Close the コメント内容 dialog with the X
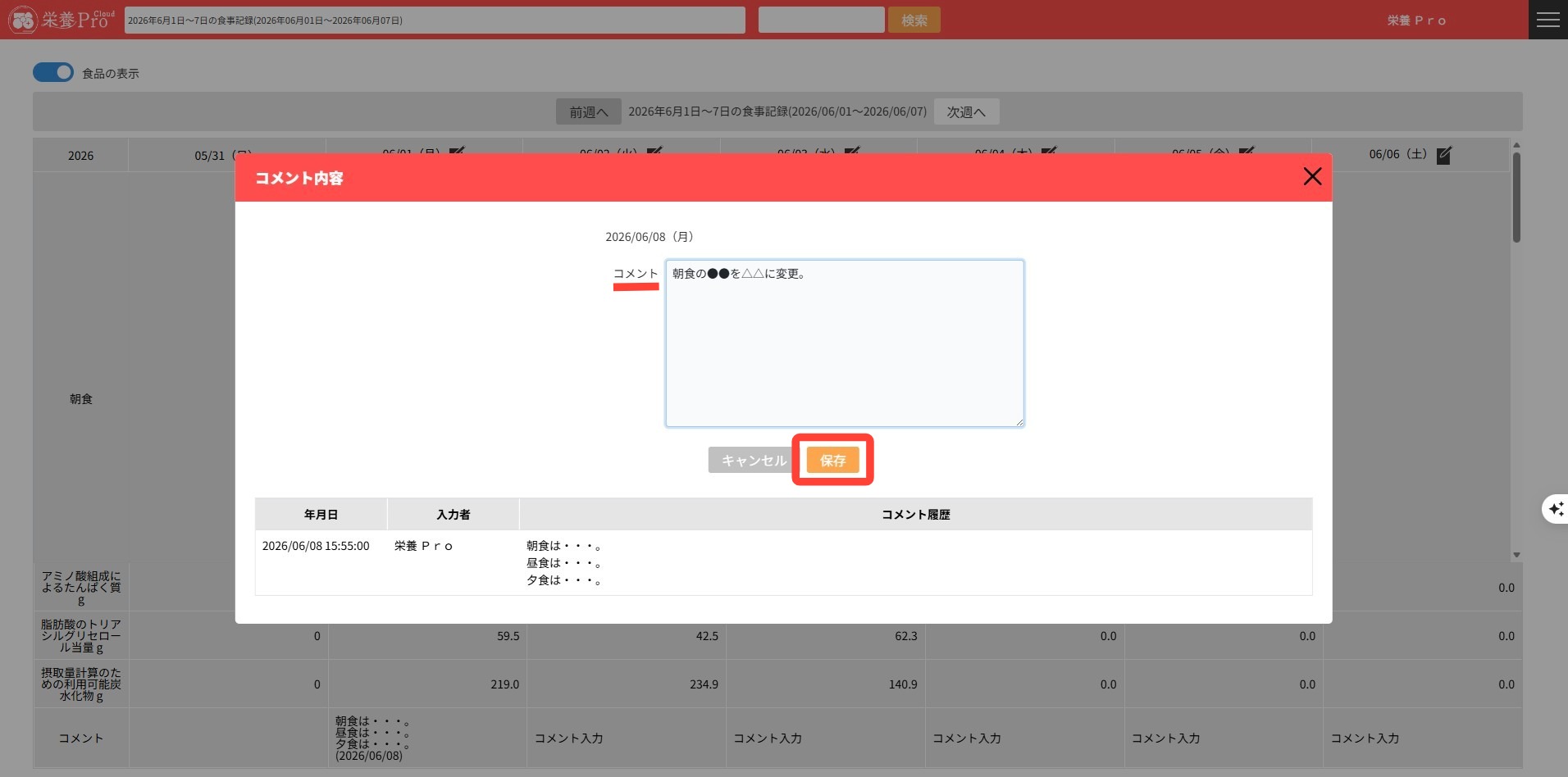The image size is (1568, 777). [1312, 176]
